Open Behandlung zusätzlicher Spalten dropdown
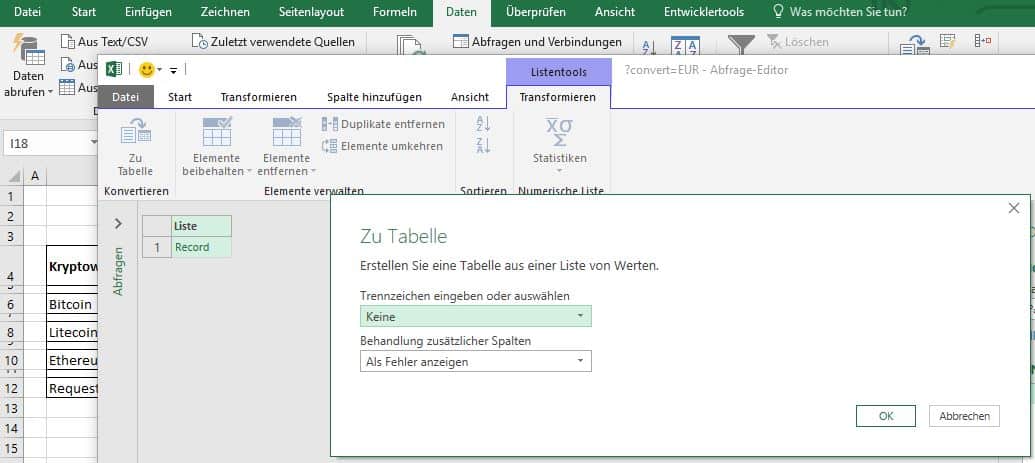This screenshot has height=463, width=1035. (x=475, y=361)
